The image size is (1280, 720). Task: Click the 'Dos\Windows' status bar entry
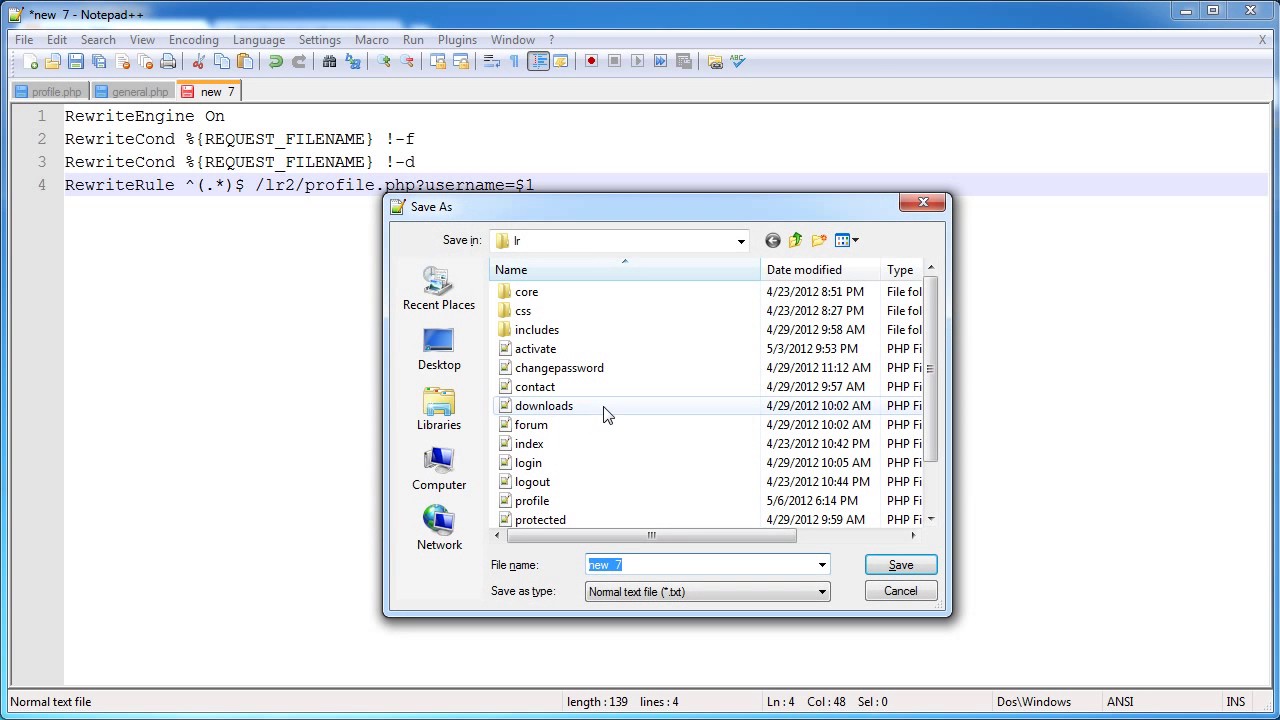click(1033, 702)
